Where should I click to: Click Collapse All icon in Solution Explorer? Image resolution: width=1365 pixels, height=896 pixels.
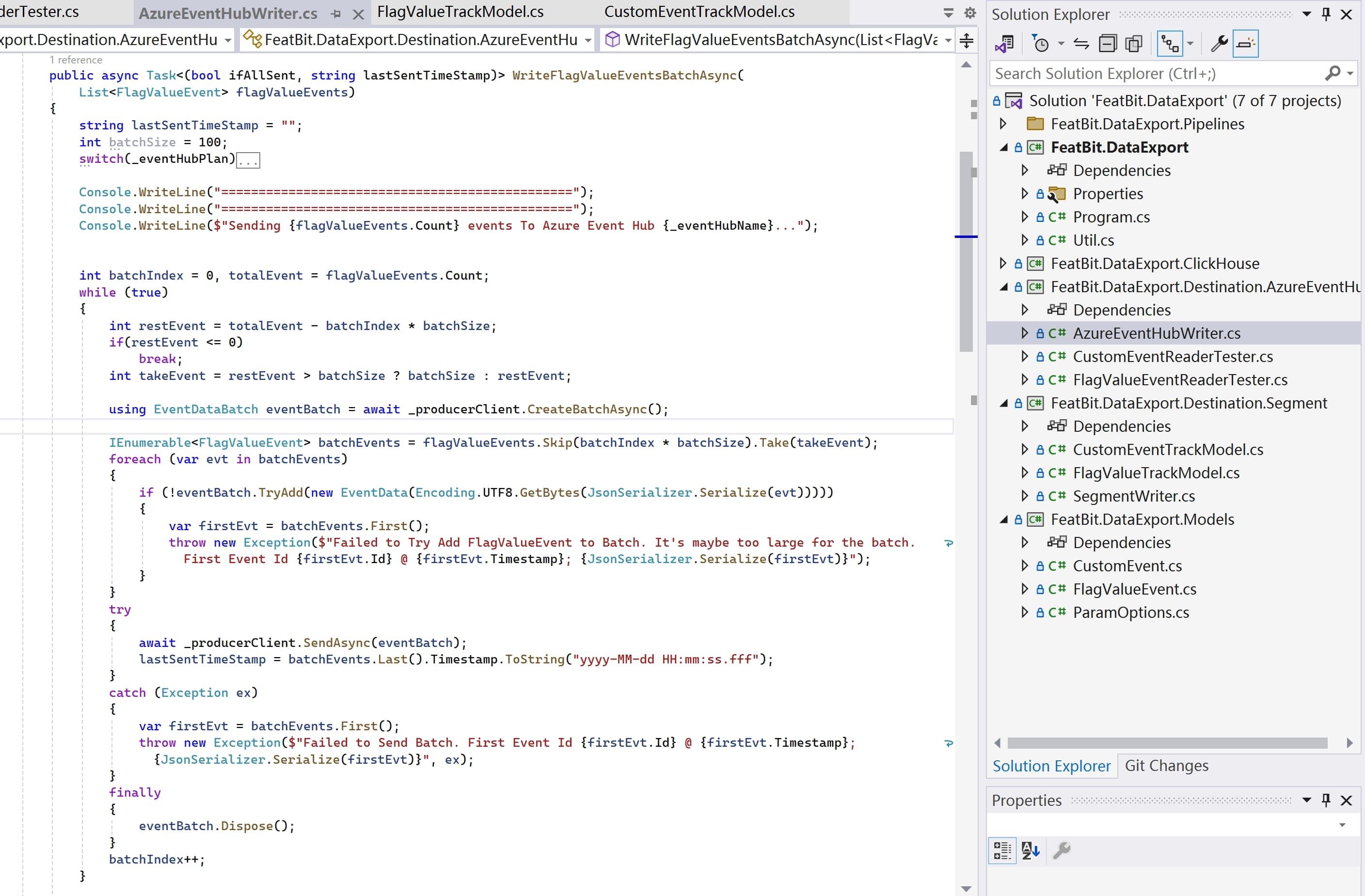click(1107, 44)
